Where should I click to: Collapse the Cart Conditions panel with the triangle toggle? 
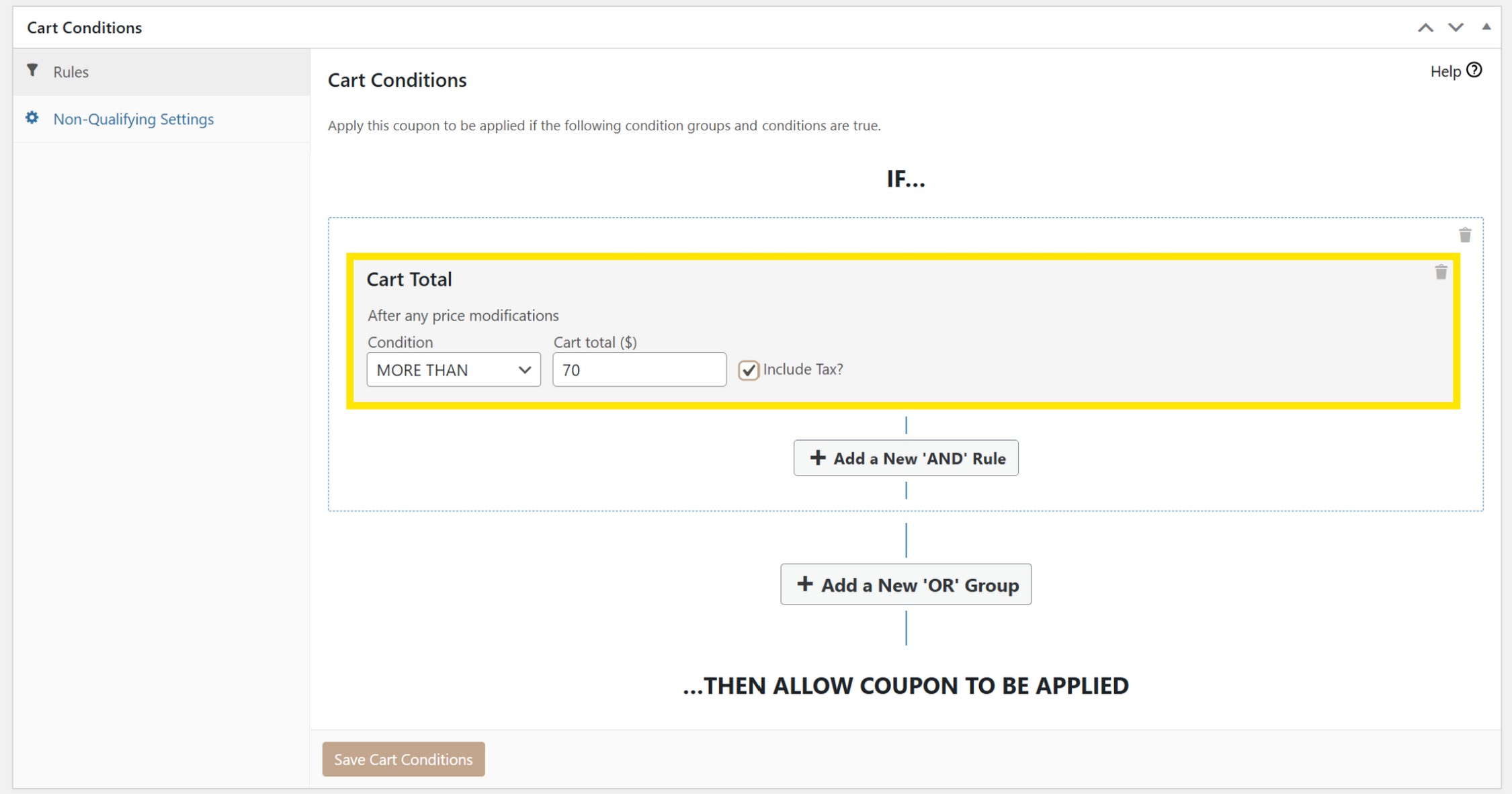tap(1486, 27)
